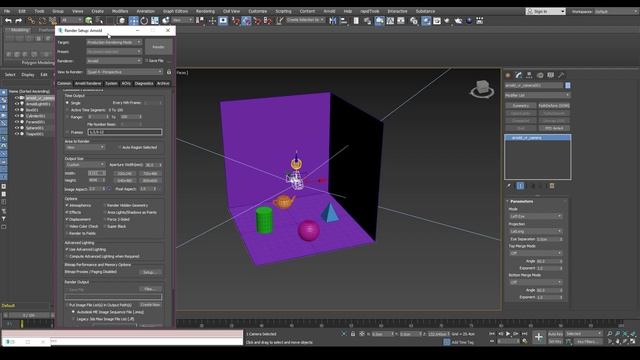Open the Target dropdown in Render Setup
The height and width of the screenshot is (360, 640).
pos(114,42)
